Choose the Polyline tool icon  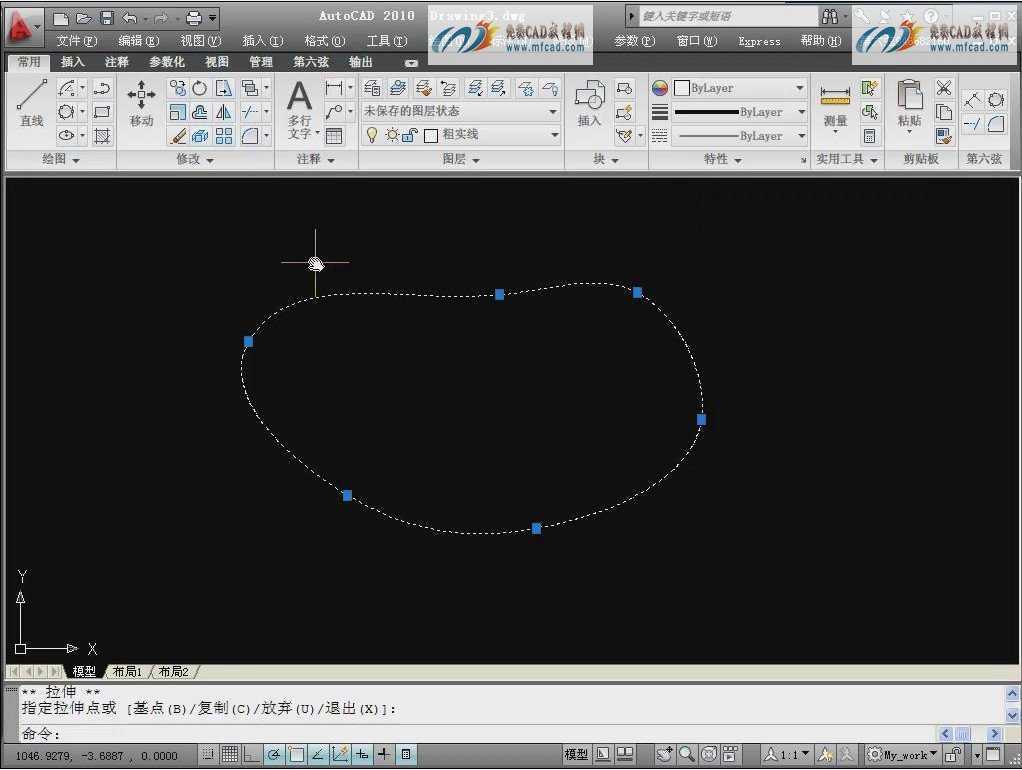click(x=102, y=88)
